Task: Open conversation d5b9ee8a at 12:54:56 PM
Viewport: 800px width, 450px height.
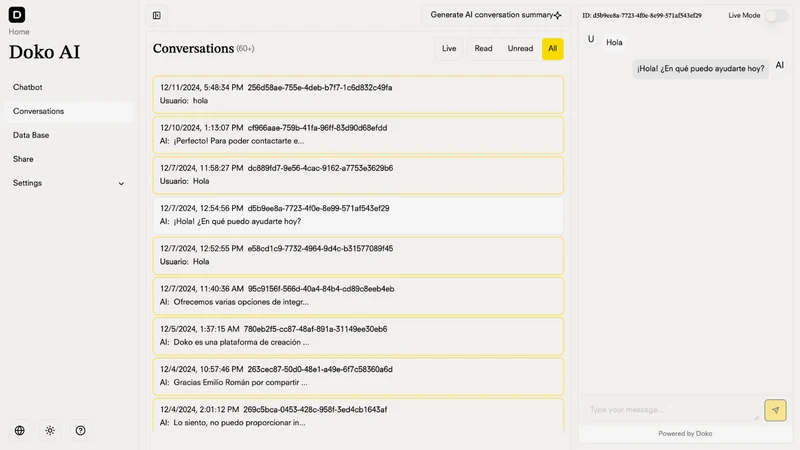Action: 358,215
